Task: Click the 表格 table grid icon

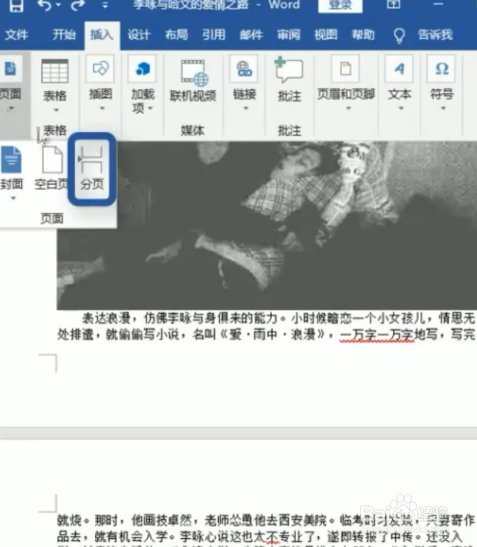Action: pos(55,71)
